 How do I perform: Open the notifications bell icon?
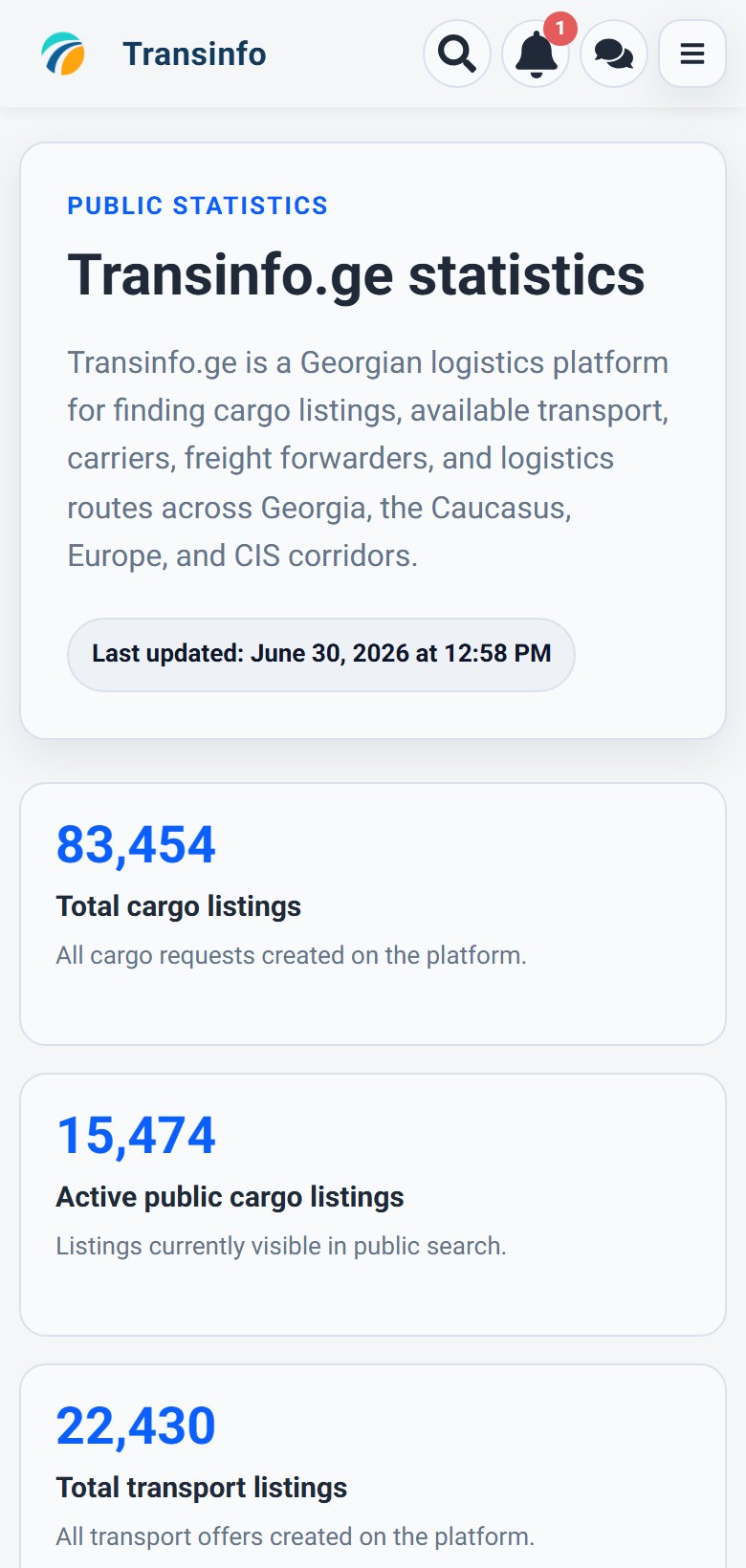[x=536, y=54]
